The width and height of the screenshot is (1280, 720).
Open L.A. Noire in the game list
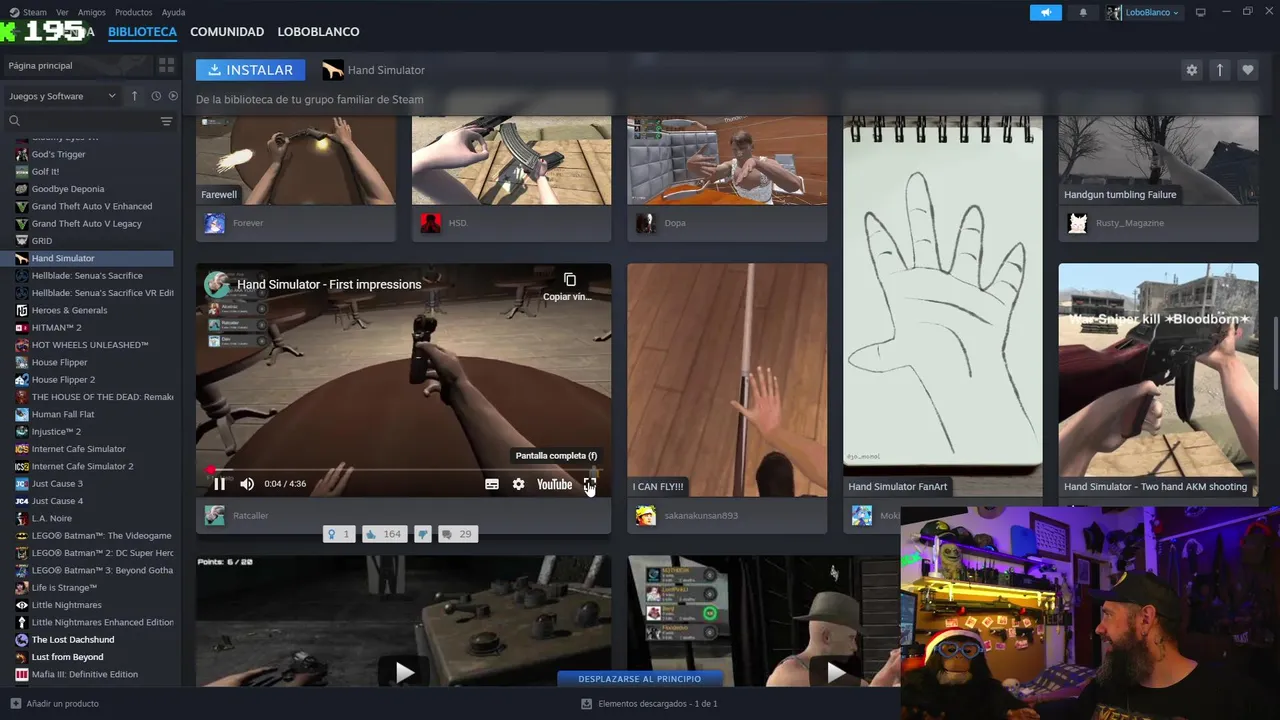point(51,518)
